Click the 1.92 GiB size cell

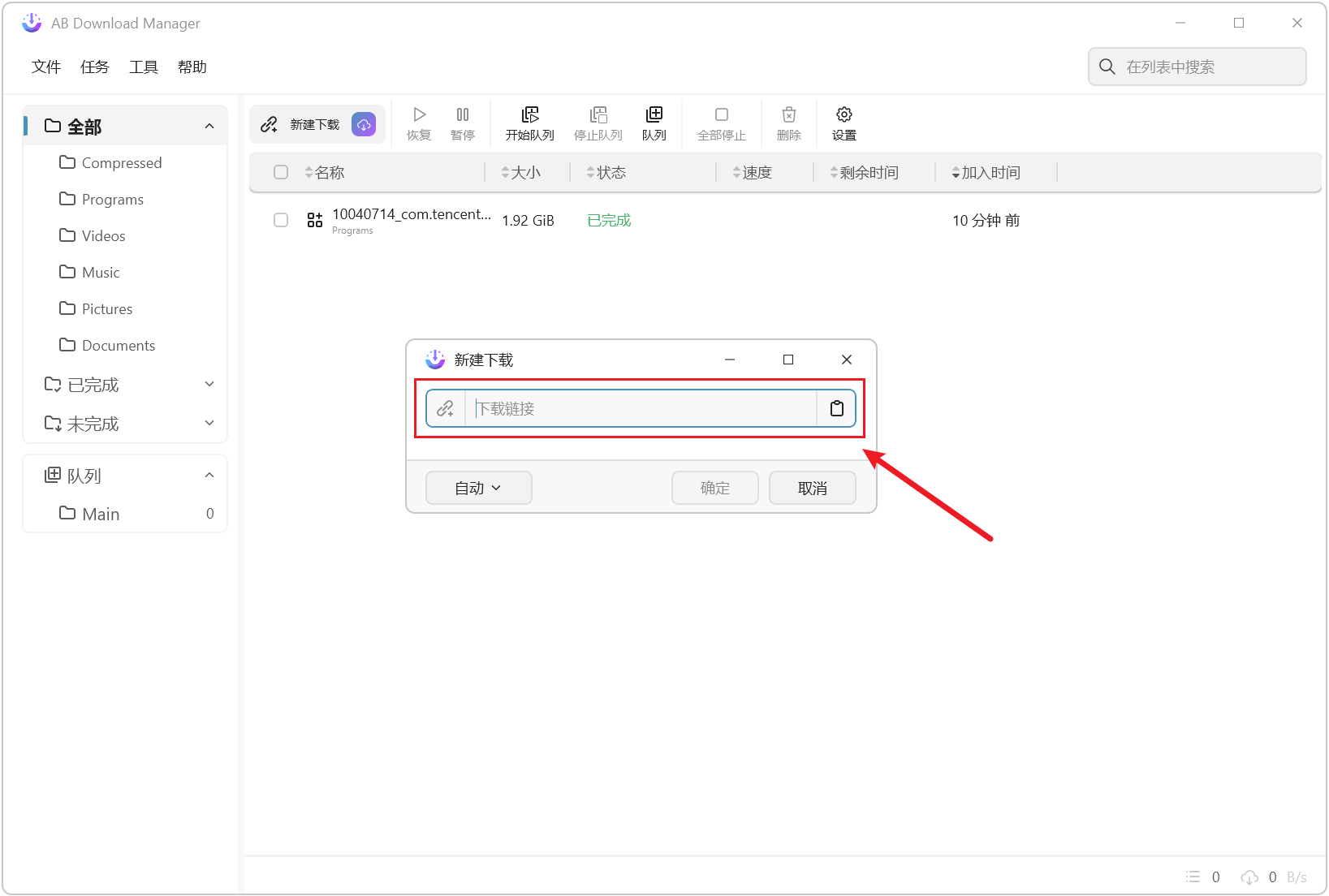pos(528,220)
